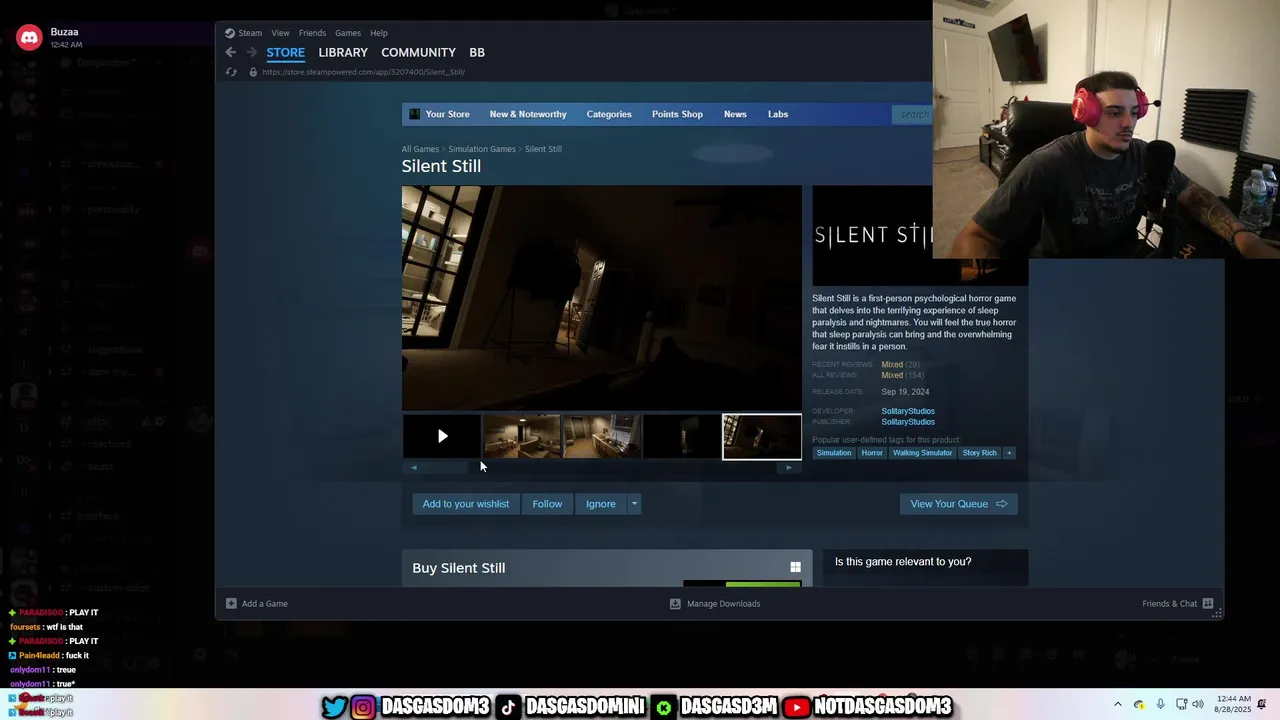The height and width of the screenshot is (720, 1280).
Task: Open the View menu
Action: 280,33
